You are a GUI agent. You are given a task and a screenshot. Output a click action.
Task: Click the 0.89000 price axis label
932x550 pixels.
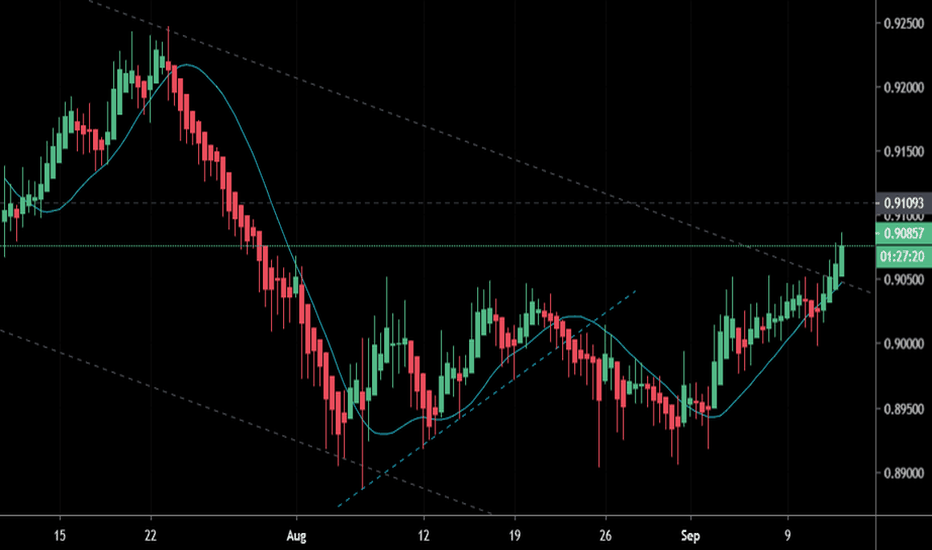[904, 473]
